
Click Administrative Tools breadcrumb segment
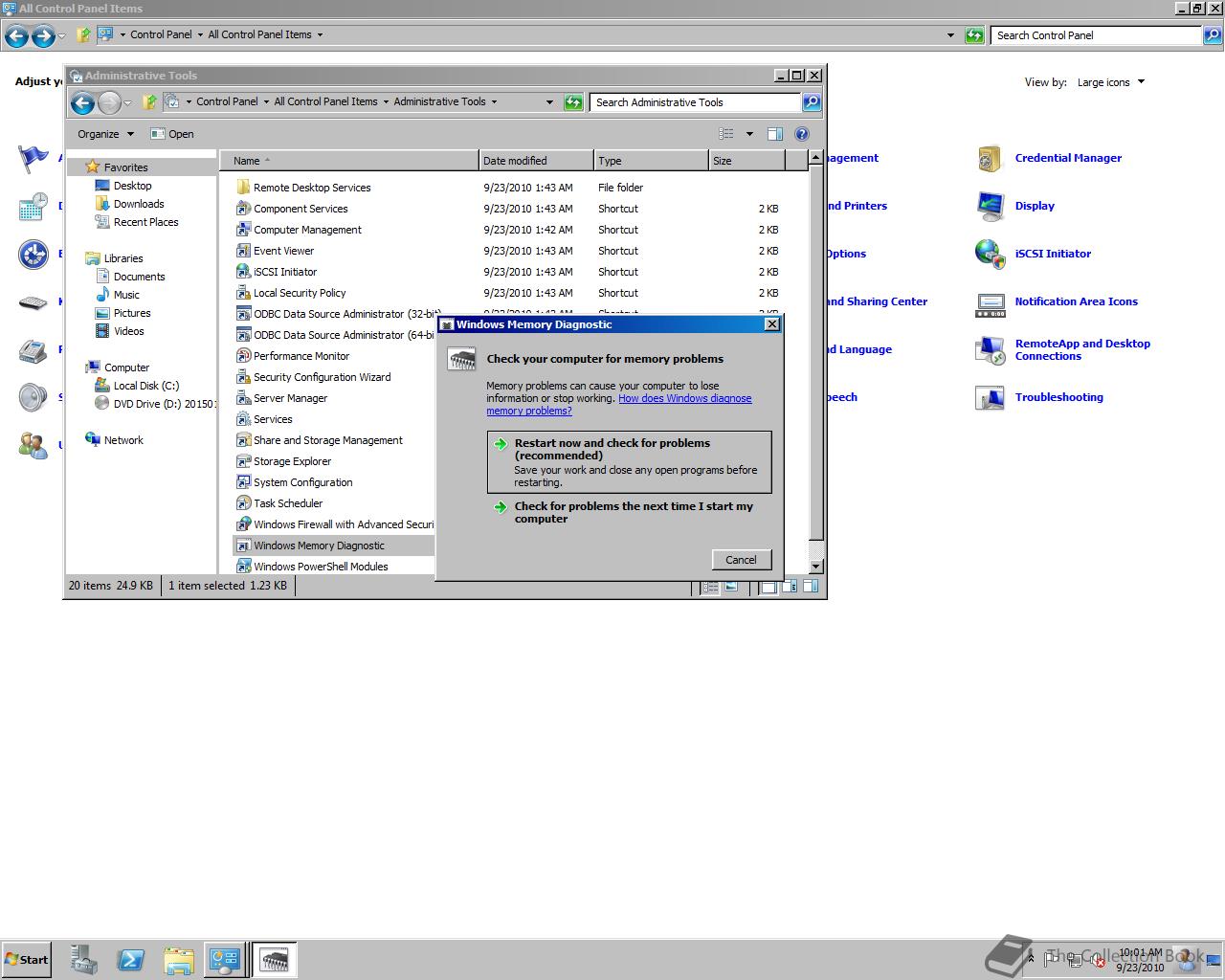click(439, 101)
